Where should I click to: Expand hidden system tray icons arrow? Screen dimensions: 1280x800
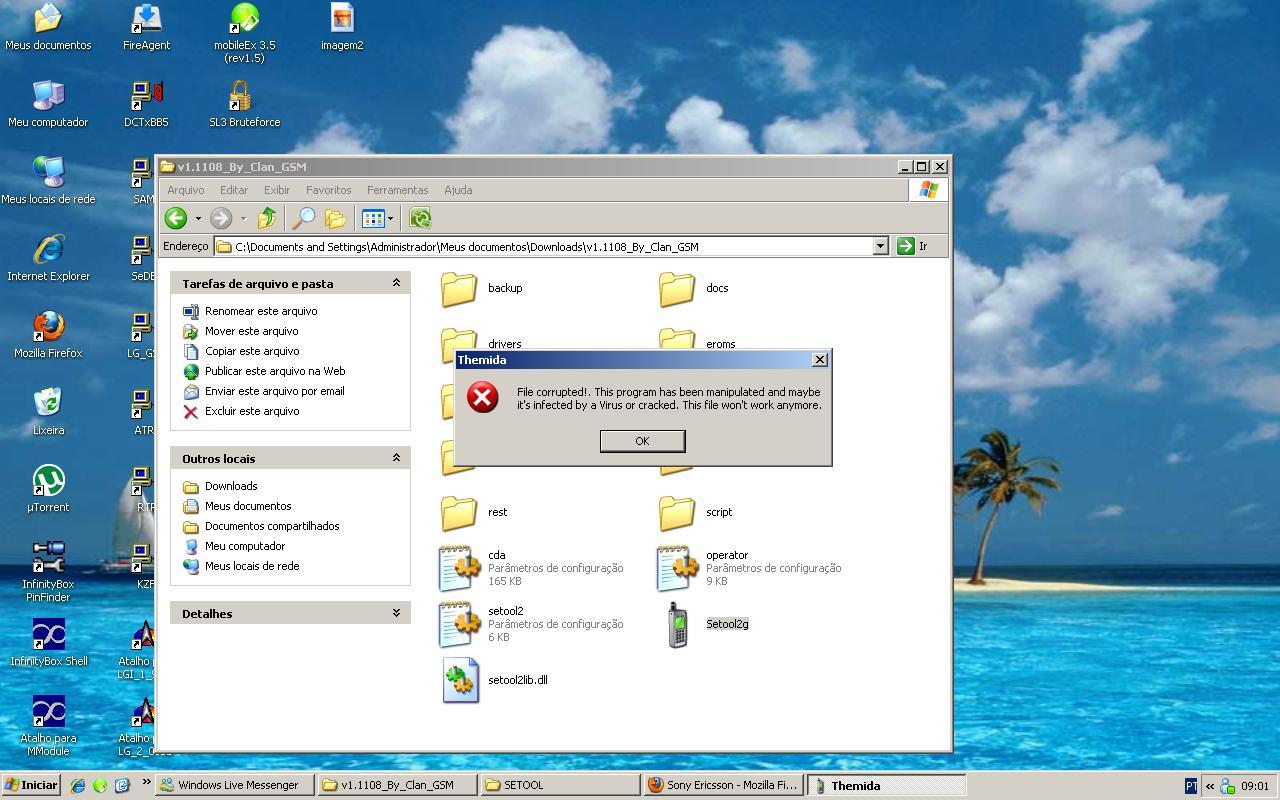[x=1209, y=786]
